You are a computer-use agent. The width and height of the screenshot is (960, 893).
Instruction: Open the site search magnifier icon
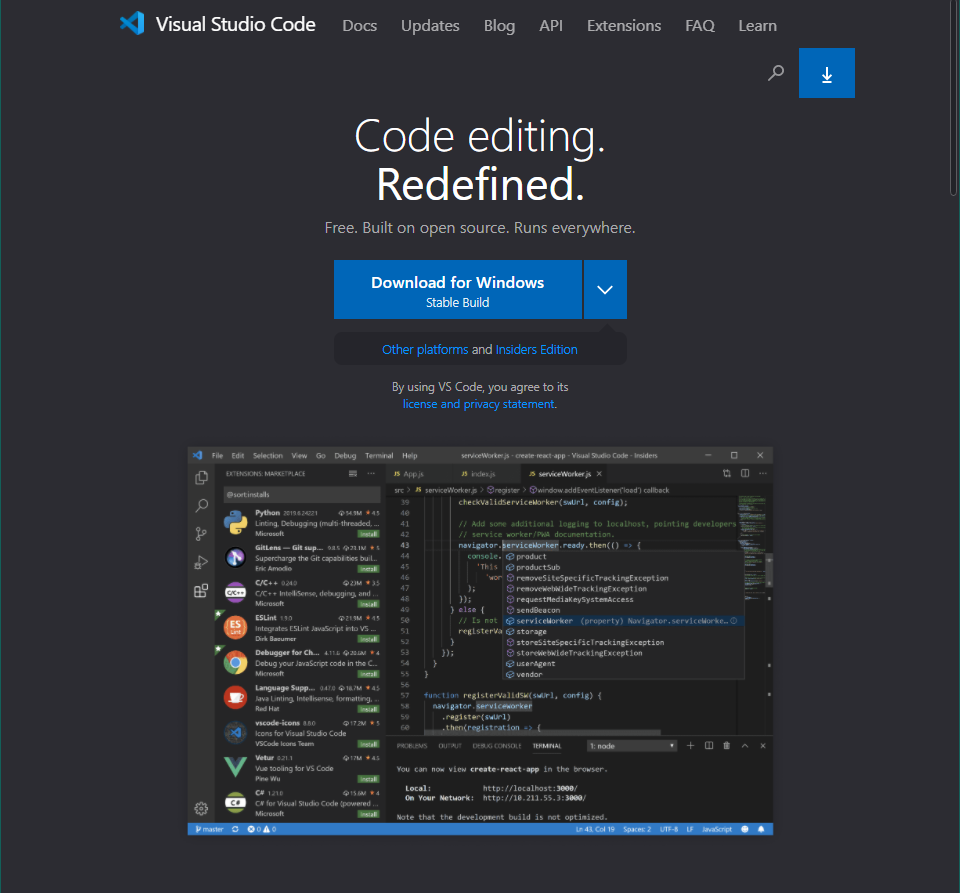coord(776,73)
